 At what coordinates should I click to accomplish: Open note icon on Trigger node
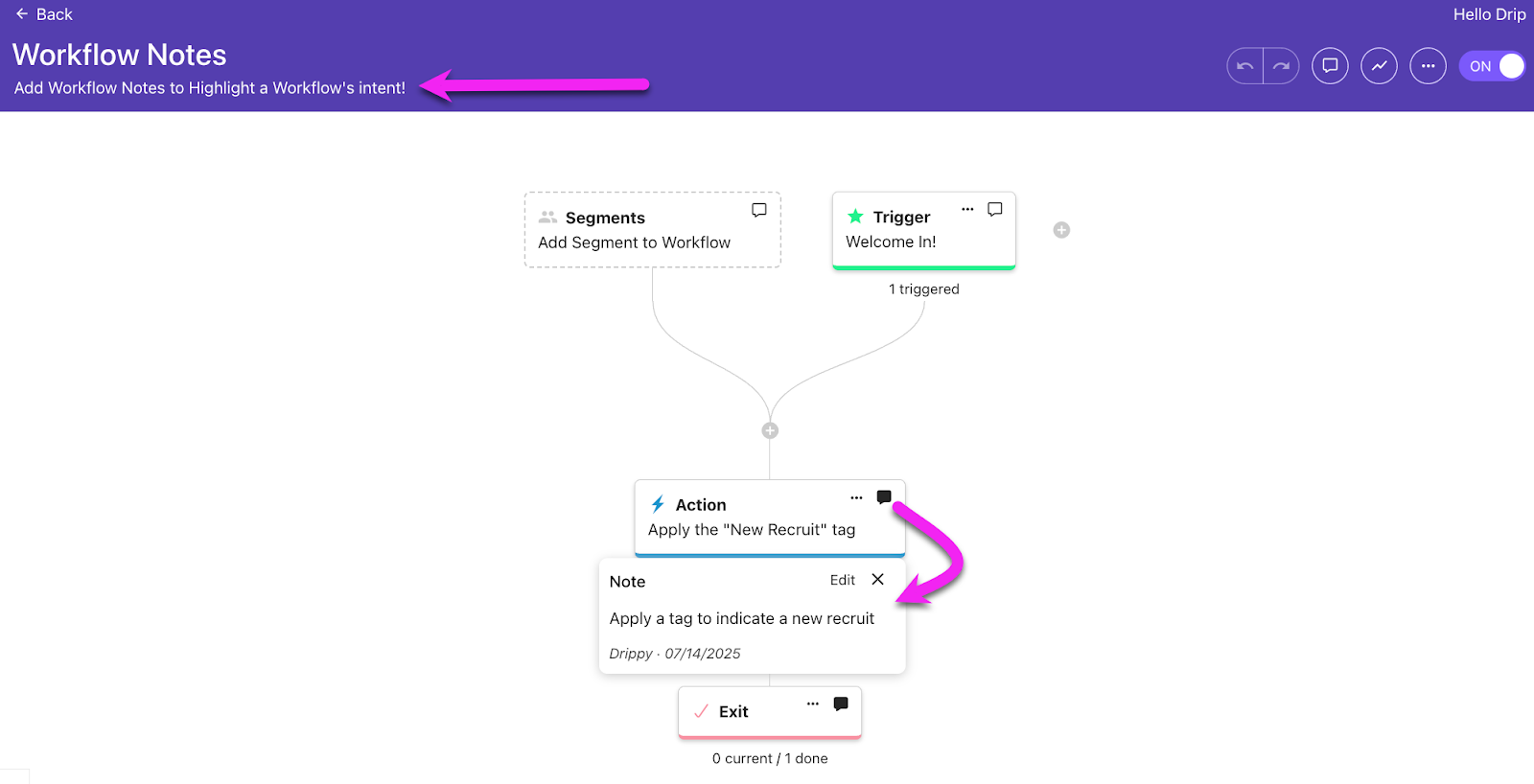tap(995, 209)
